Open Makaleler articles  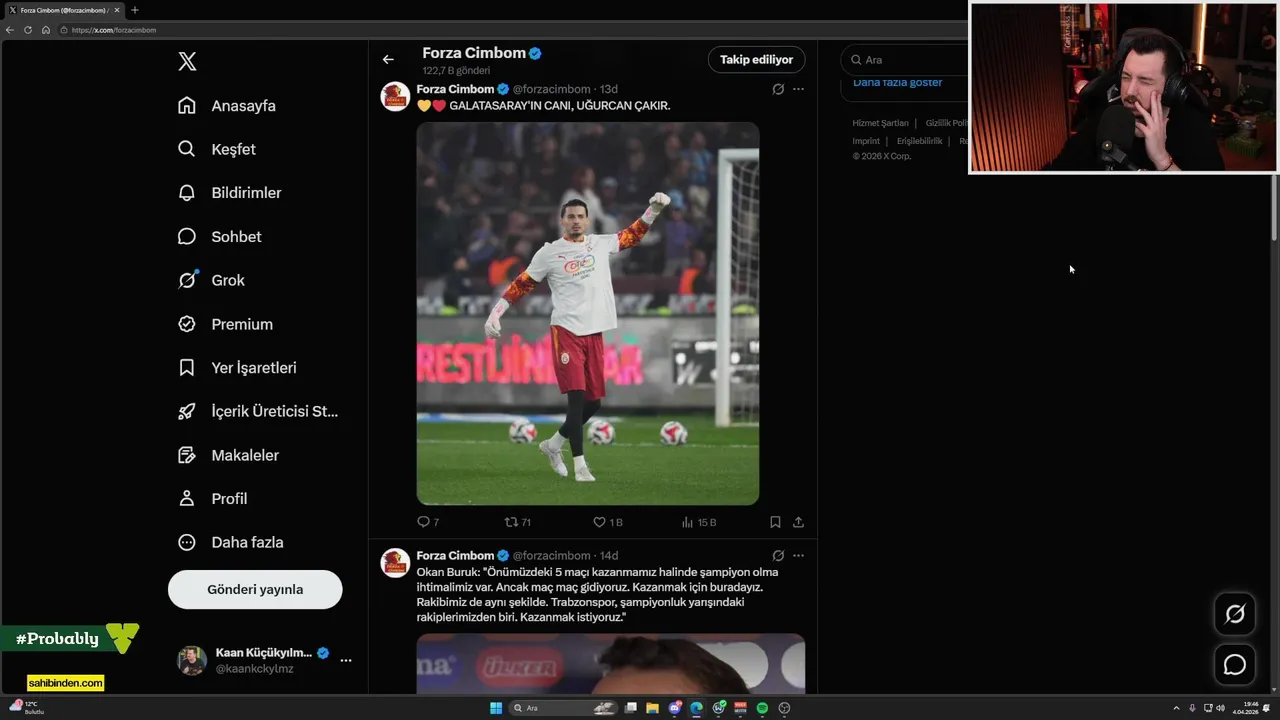click(228, 455)
